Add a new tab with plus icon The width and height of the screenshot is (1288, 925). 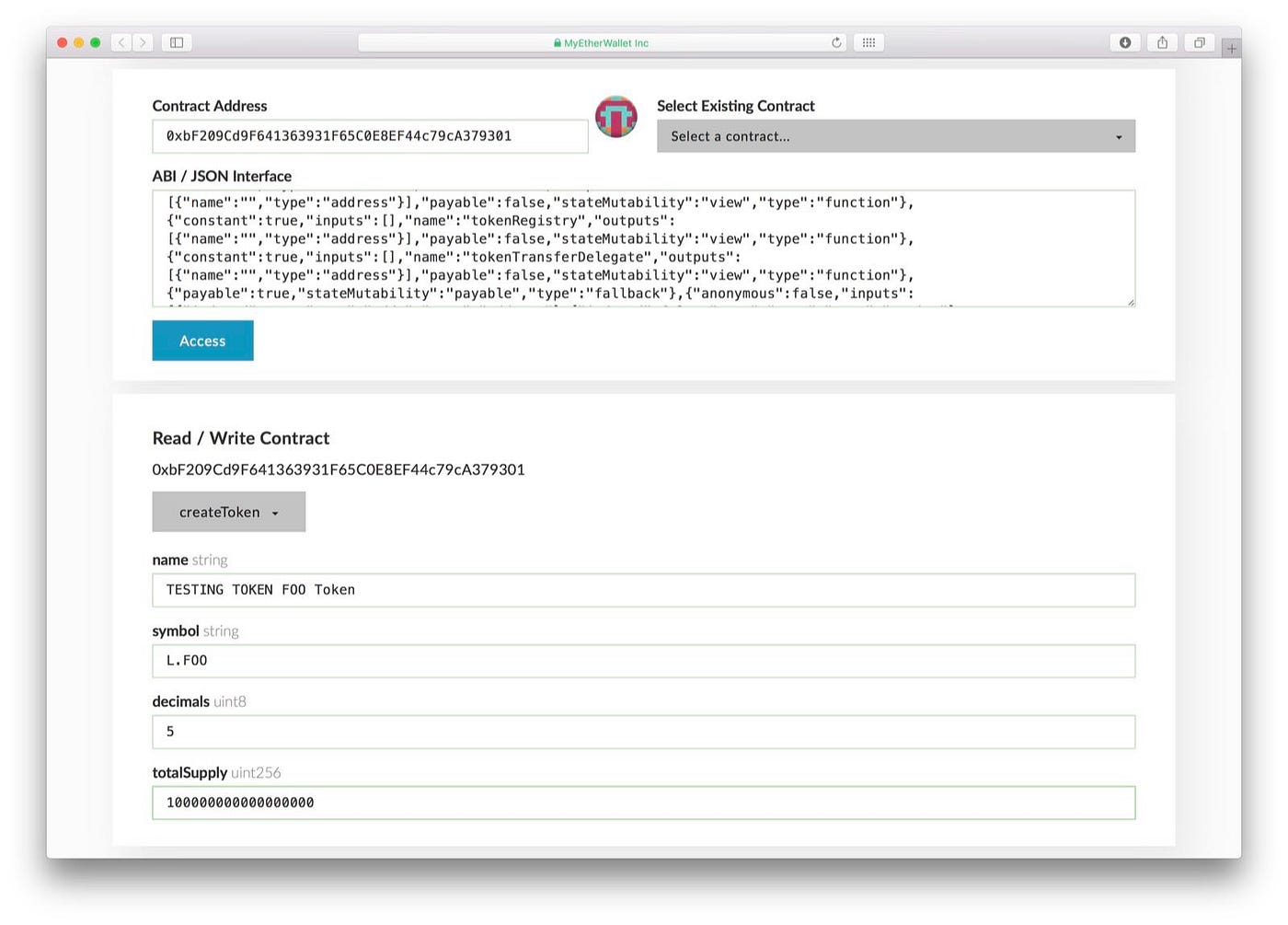pos(1231,48)
